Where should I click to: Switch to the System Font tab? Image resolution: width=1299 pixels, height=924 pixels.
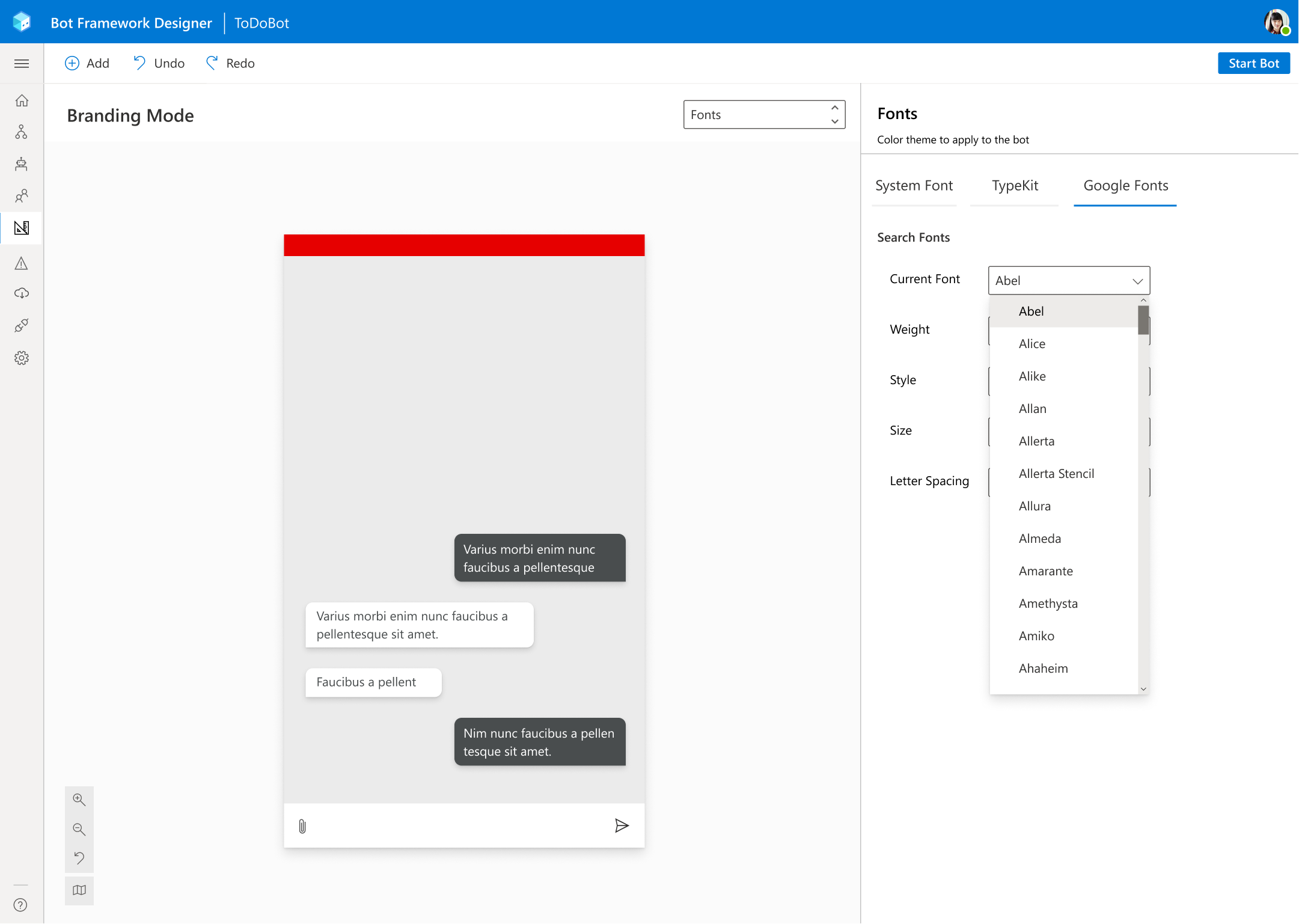coord(914,186)
